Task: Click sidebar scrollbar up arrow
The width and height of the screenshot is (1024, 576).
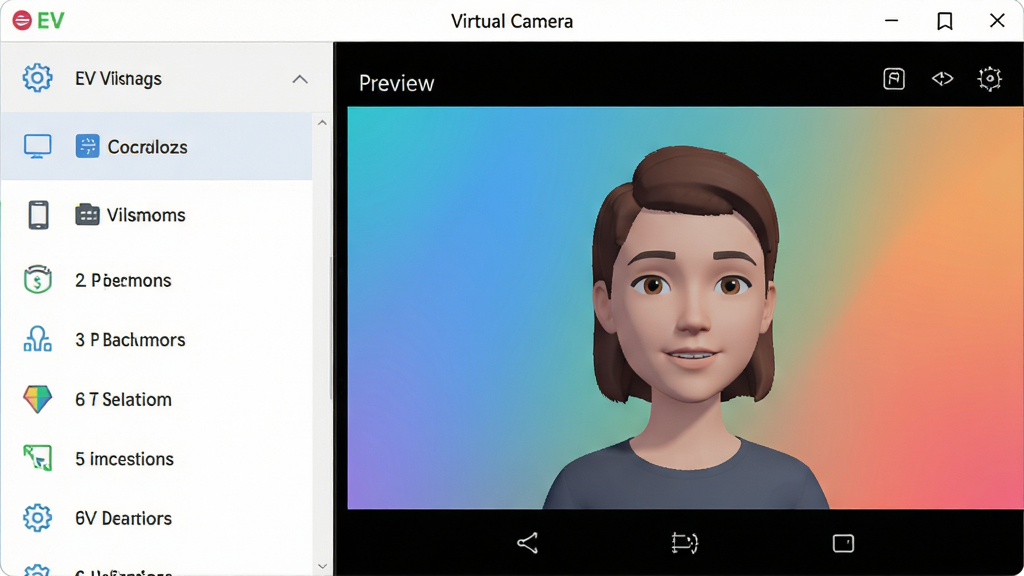Action: click(322, 123)
